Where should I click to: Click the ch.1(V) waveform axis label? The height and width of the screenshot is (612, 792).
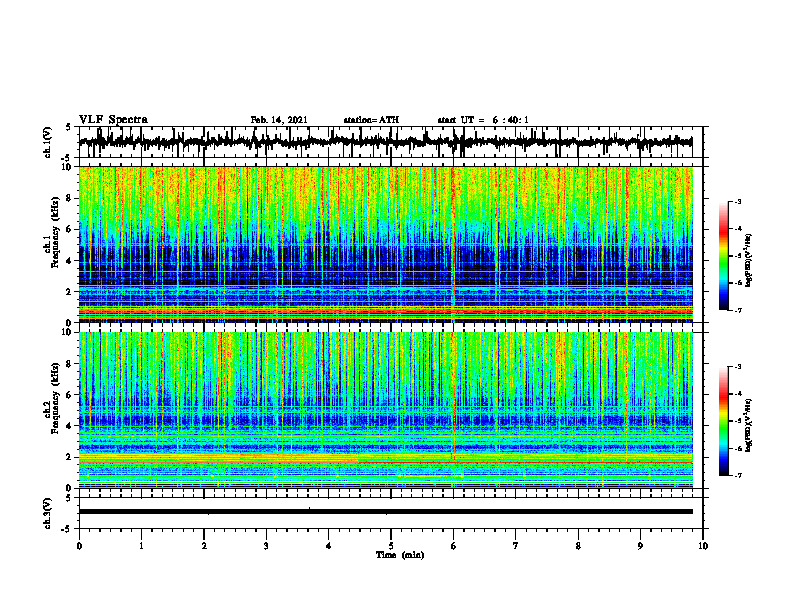click(48, 142)
